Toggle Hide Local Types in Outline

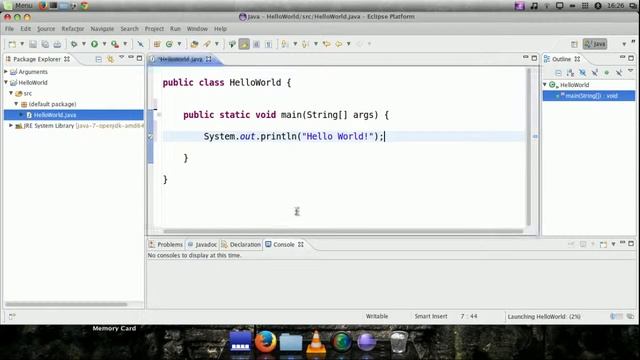(x=619, y=73)
